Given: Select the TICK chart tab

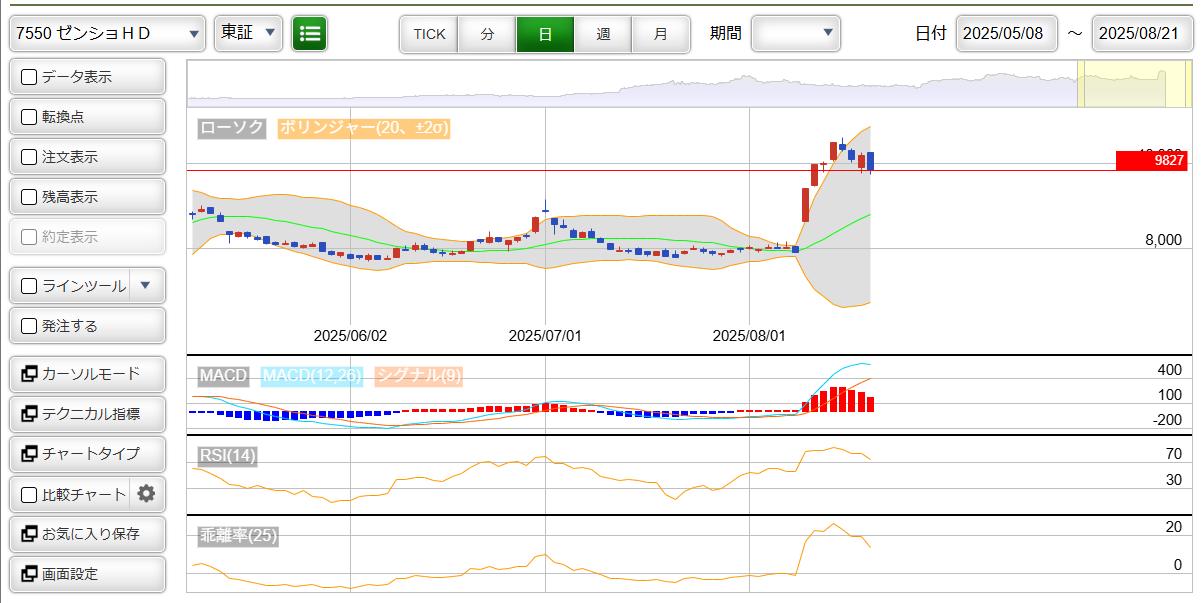Looking at the screenshot, I should 429,34.
